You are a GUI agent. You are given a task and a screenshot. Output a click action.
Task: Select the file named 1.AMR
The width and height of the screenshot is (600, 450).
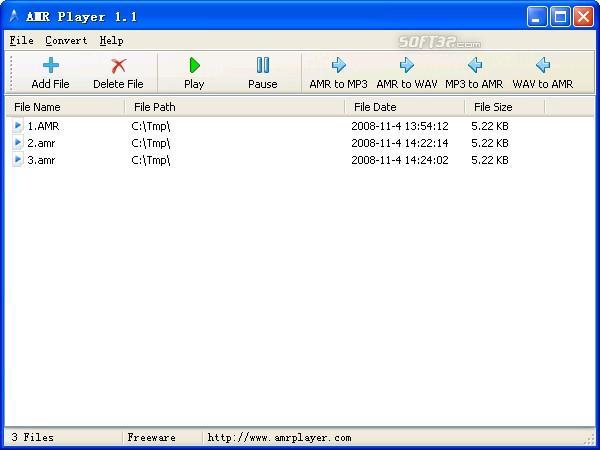43,126
